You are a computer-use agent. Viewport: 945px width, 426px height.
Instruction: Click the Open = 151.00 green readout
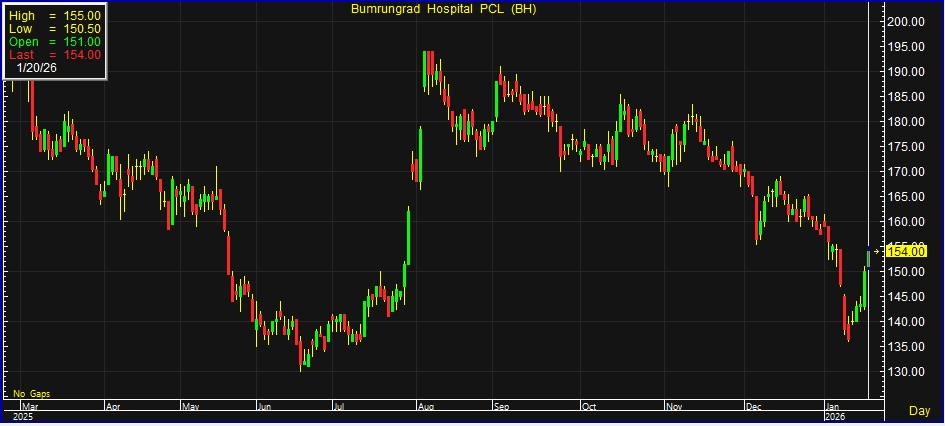pos(54,42)
